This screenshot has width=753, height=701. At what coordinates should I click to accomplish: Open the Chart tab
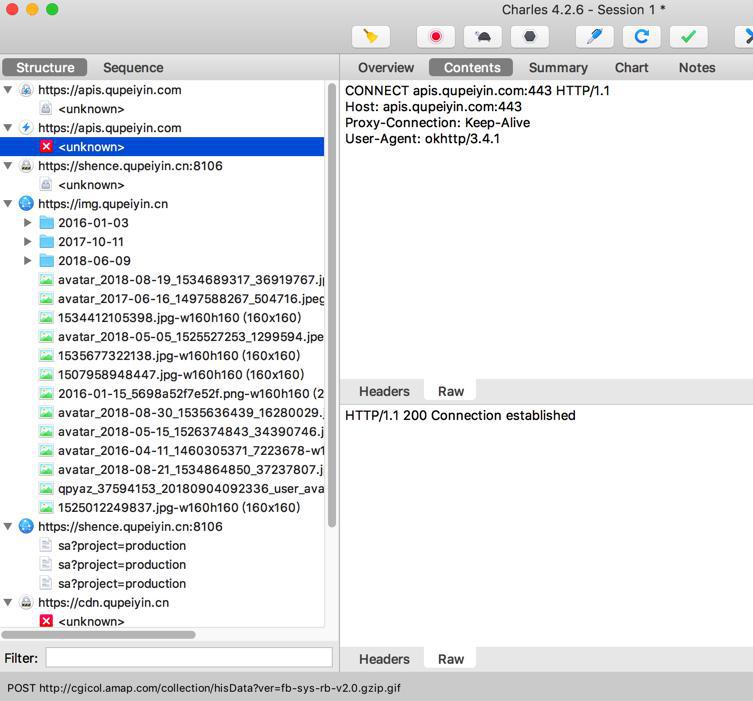click(631, 68)
